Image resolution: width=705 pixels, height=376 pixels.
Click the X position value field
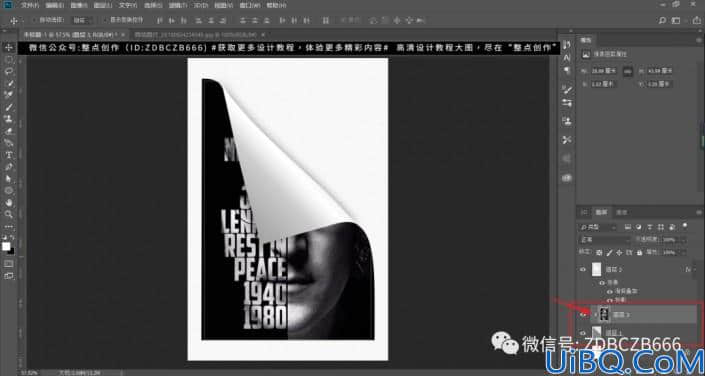tap(603, 84)
